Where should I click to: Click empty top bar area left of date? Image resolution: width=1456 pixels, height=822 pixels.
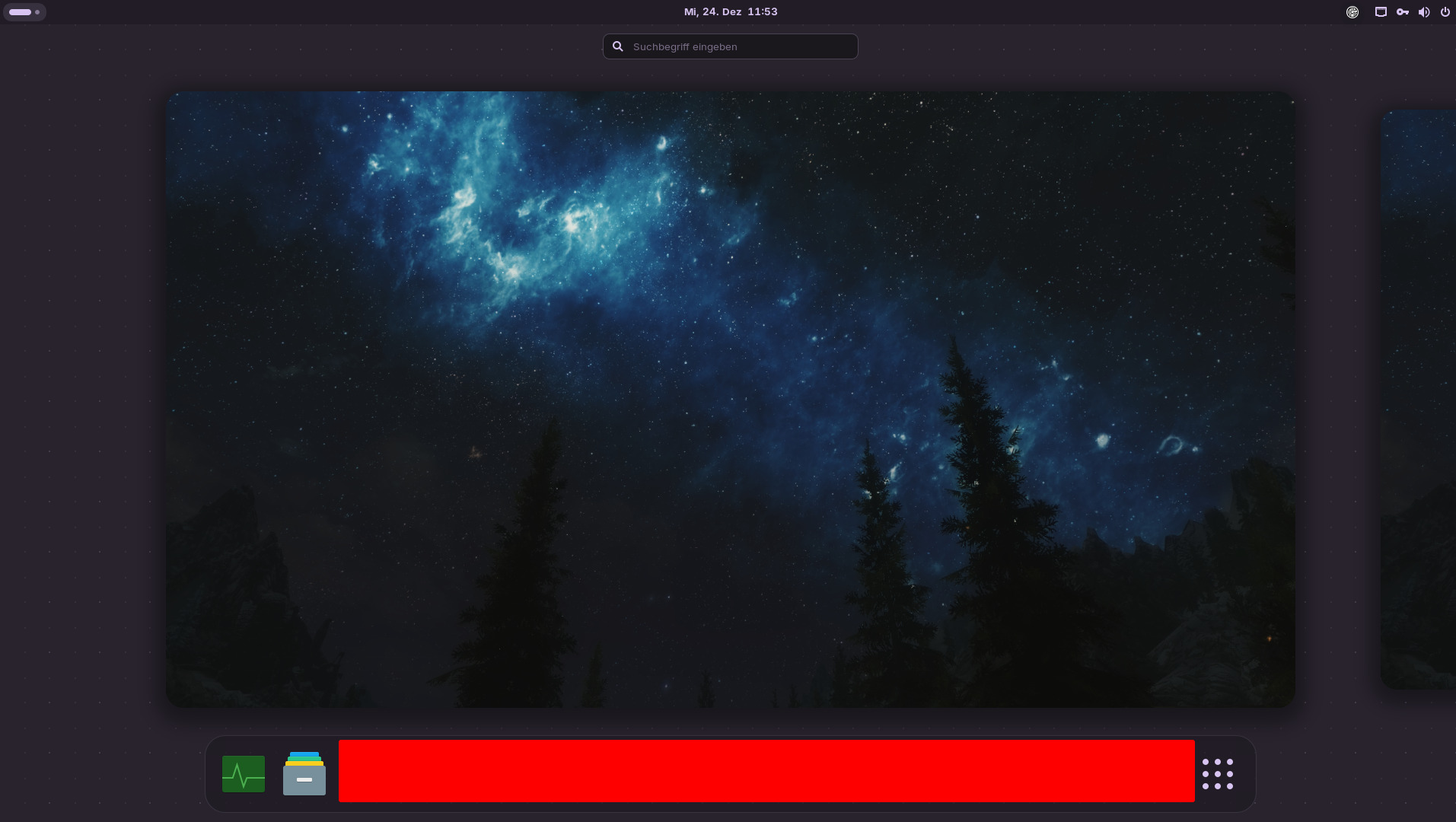click(381, 12)
